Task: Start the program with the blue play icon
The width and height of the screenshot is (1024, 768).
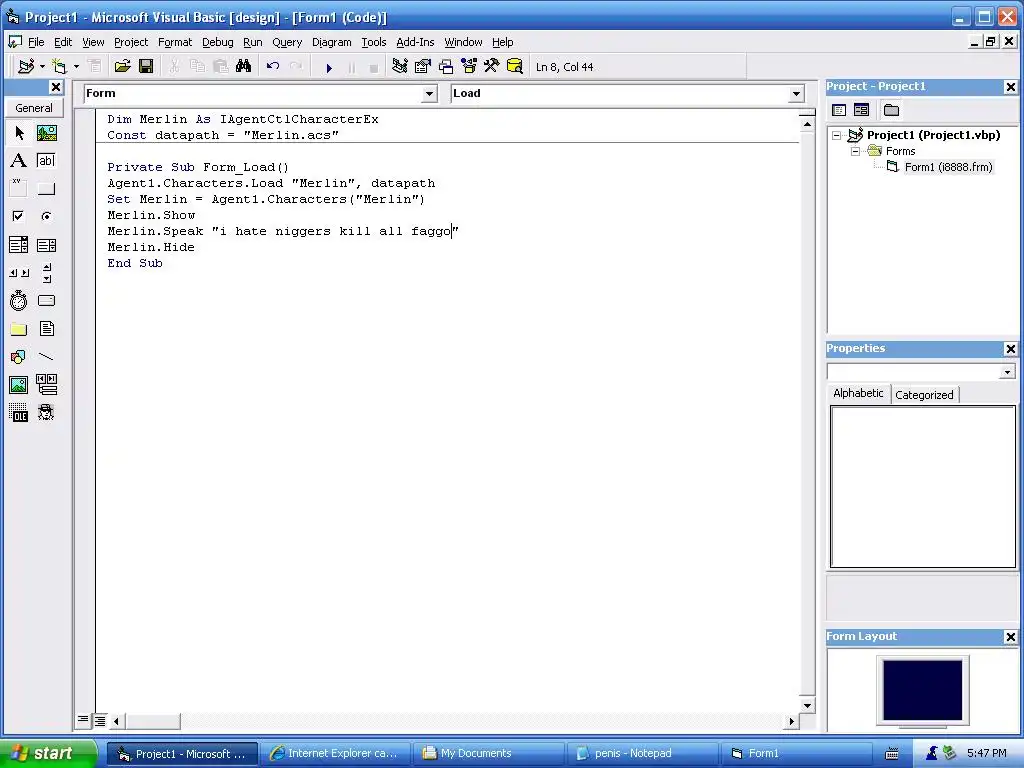Action: [x=329, y=67]
